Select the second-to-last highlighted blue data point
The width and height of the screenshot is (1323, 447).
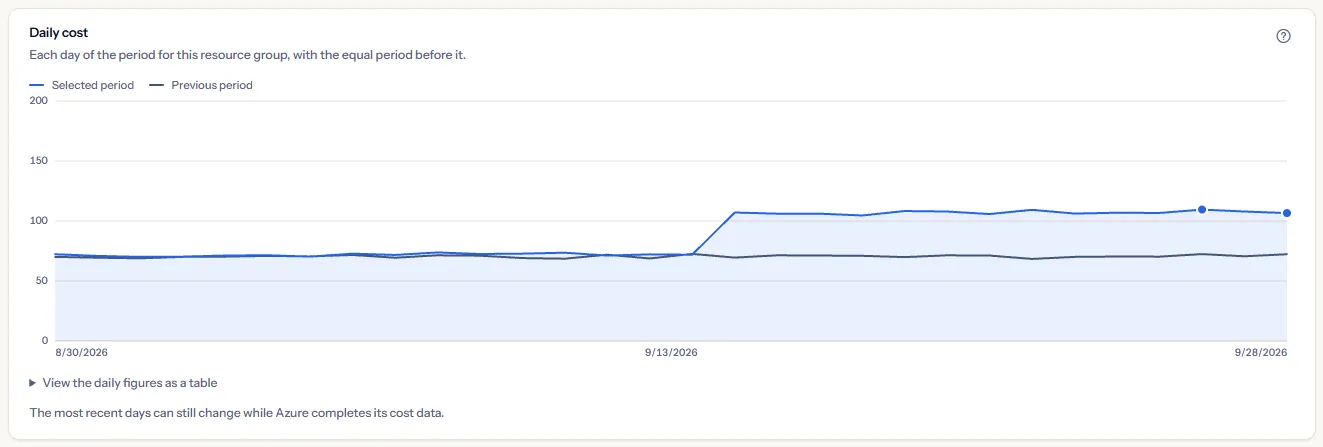point(1202,209)
